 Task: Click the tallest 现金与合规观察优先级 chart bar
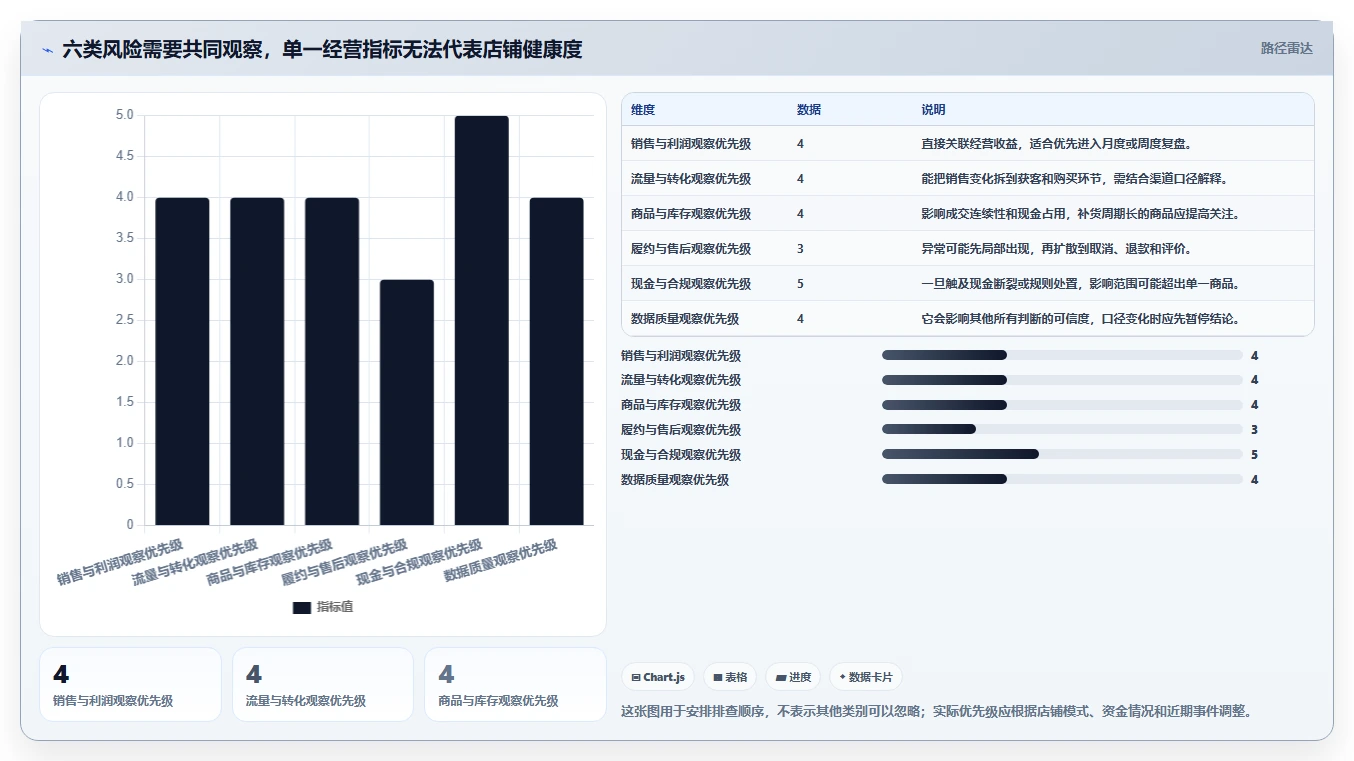(x=481, y=320)
